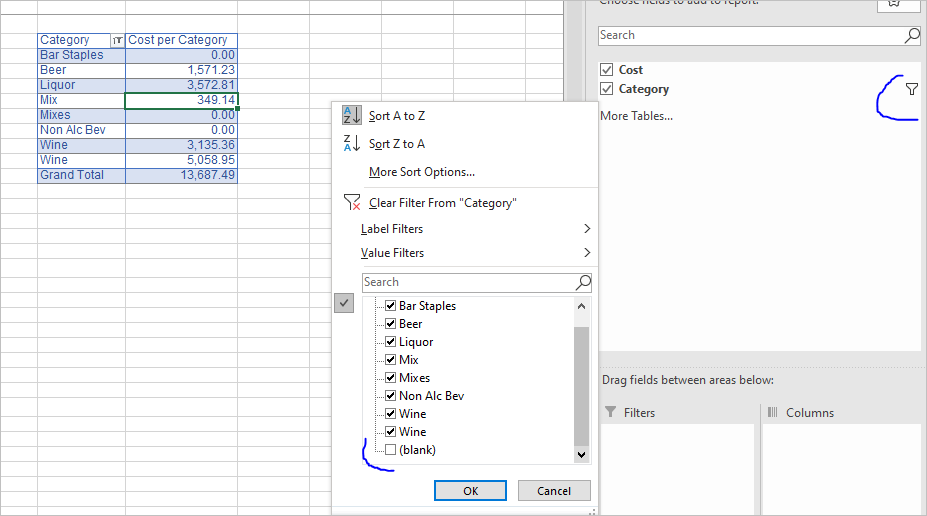Click the Filters area funnel icon
927x516 pixels.
611,412
